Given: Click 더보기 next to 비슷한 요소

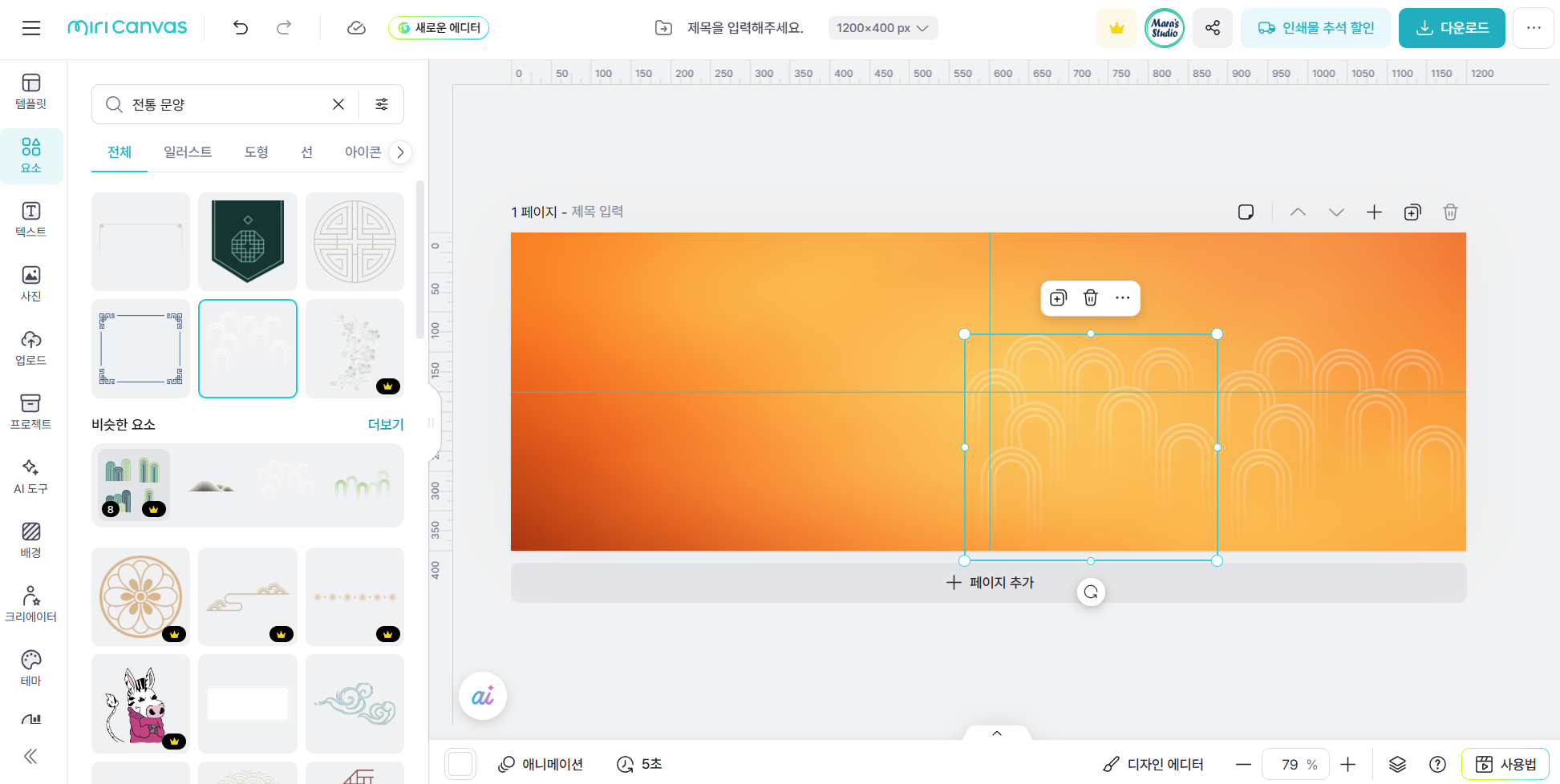Looking at the screenshot, I should 386,424.
